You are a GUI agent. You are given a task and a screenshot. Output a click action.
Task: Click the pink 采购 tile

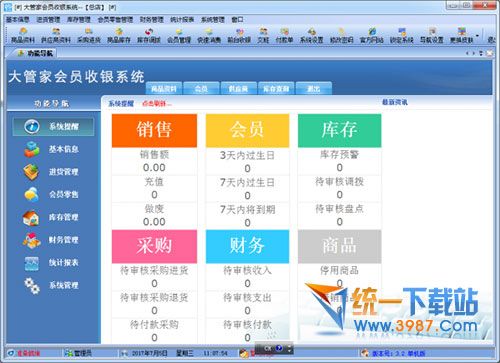154,246
